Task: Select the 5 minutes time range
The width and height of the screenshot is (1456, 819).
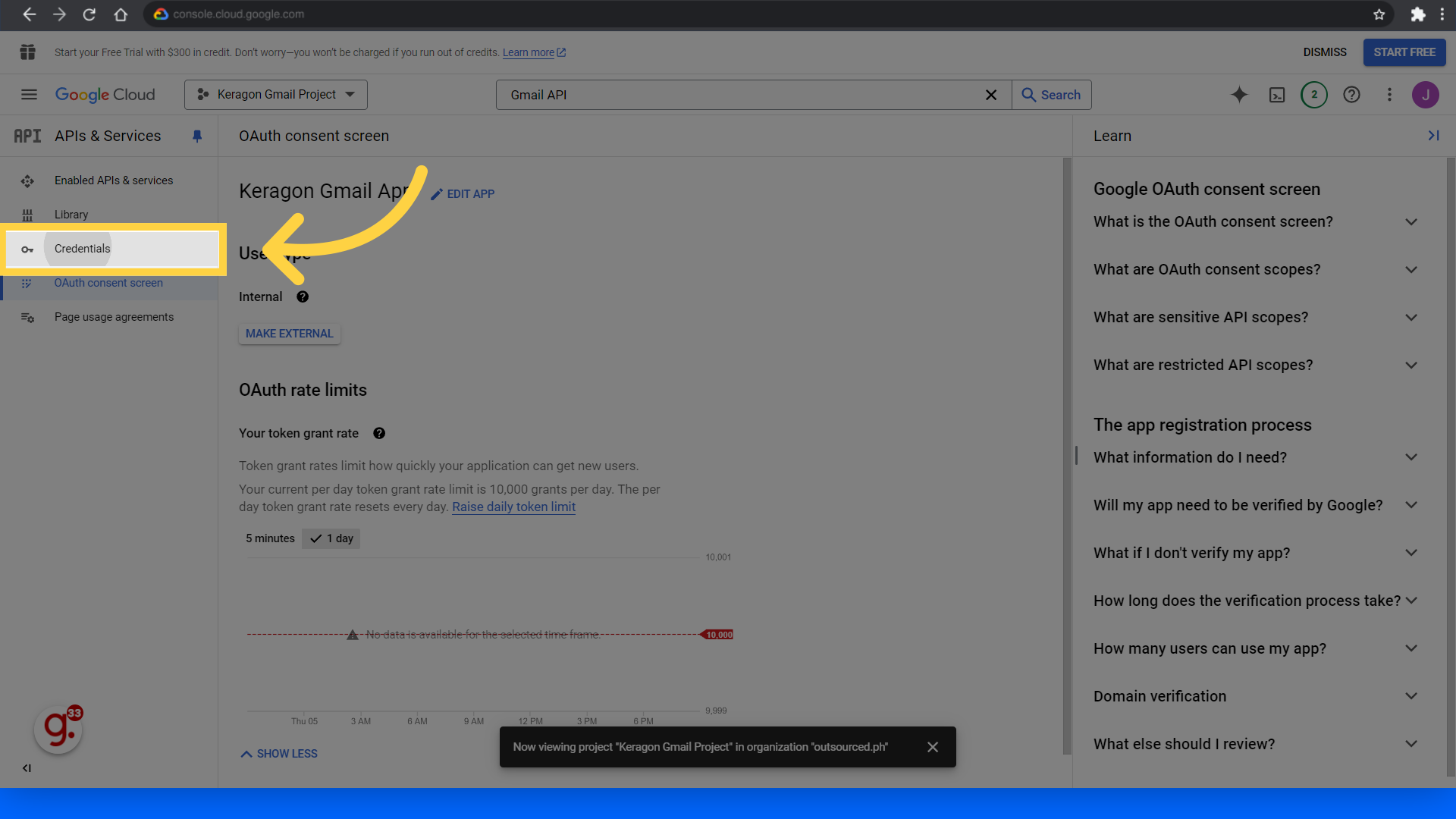Action: [x=270, y=538]
